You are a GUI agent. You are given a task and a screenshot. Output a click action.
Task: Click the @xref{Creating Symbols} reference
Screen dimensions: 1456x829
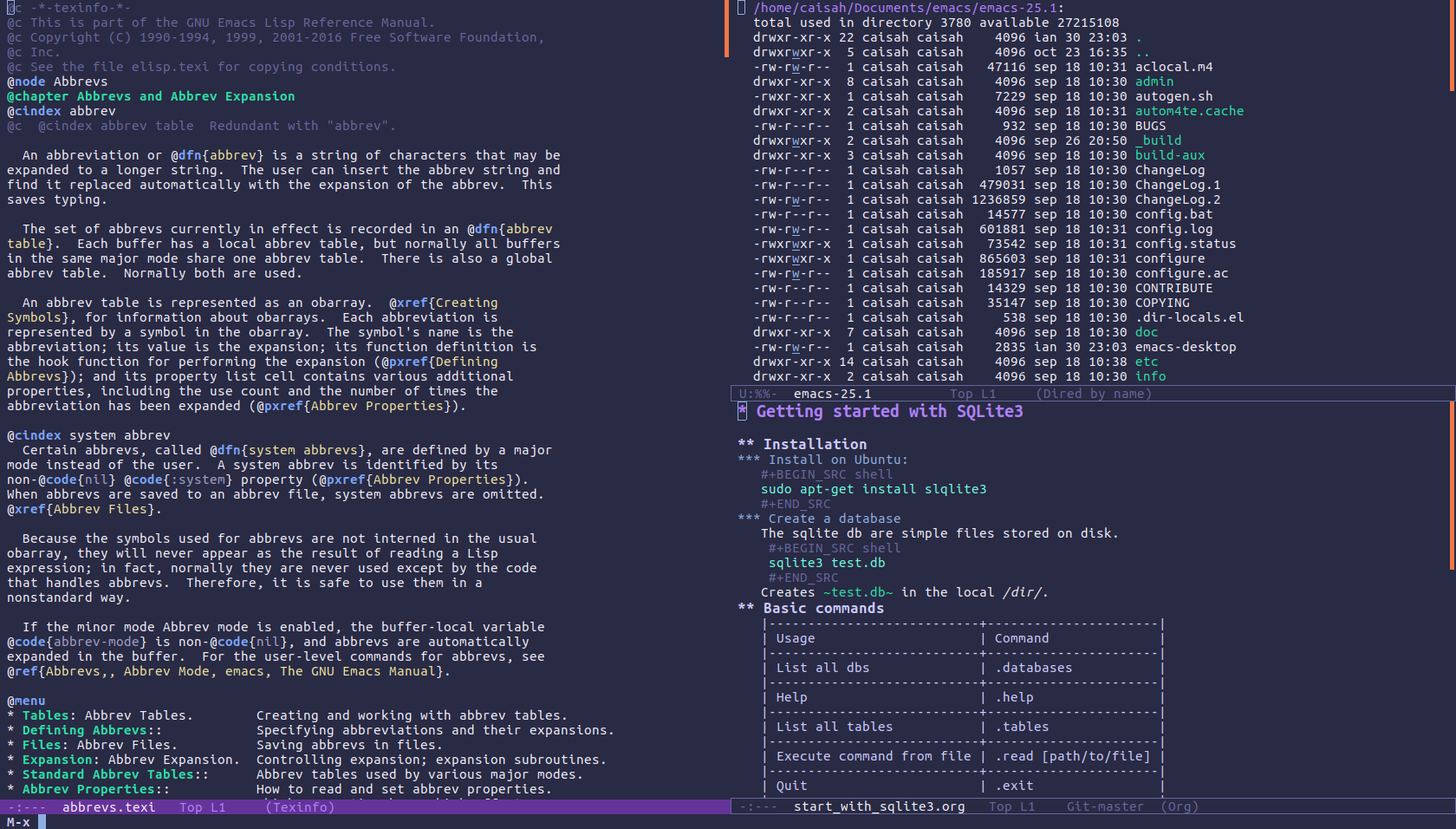[x=444, y=303]
